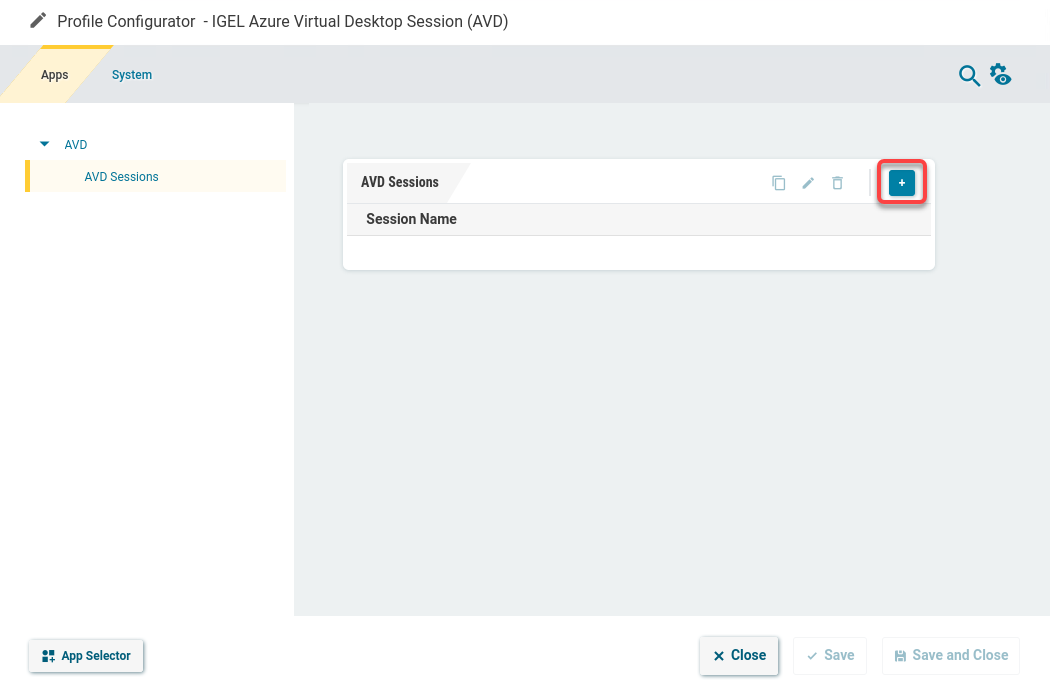Click the Session Name column header
Image resolution: width=1050 pixels, height=694 pixels.
[411, 219]
